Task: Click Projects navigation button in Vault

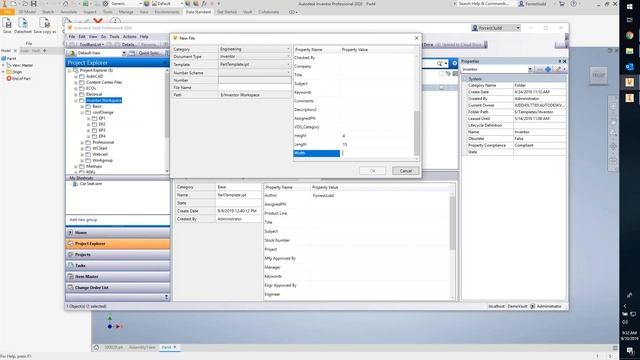Action: tap(118, 254)
